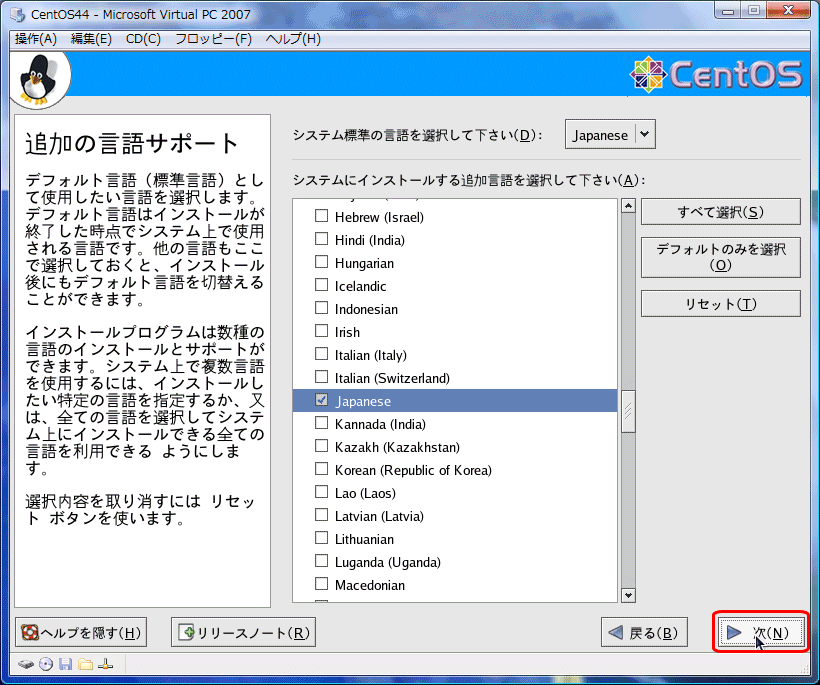Proceed with the 次(N) button

(x=760, y=633)
